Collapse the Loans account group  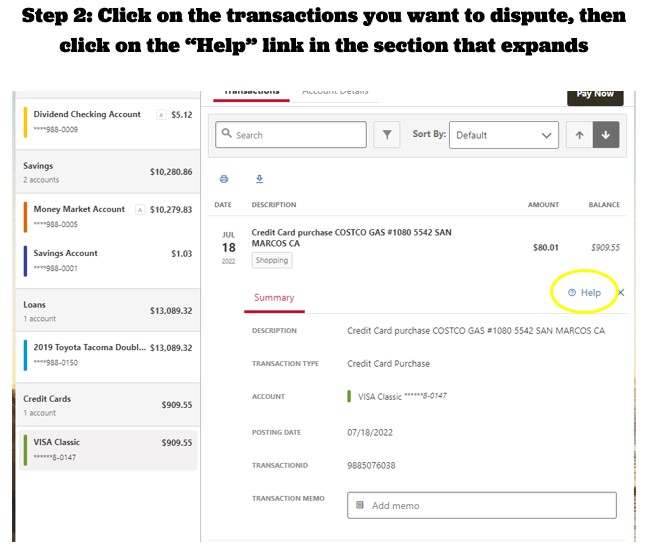108,311
